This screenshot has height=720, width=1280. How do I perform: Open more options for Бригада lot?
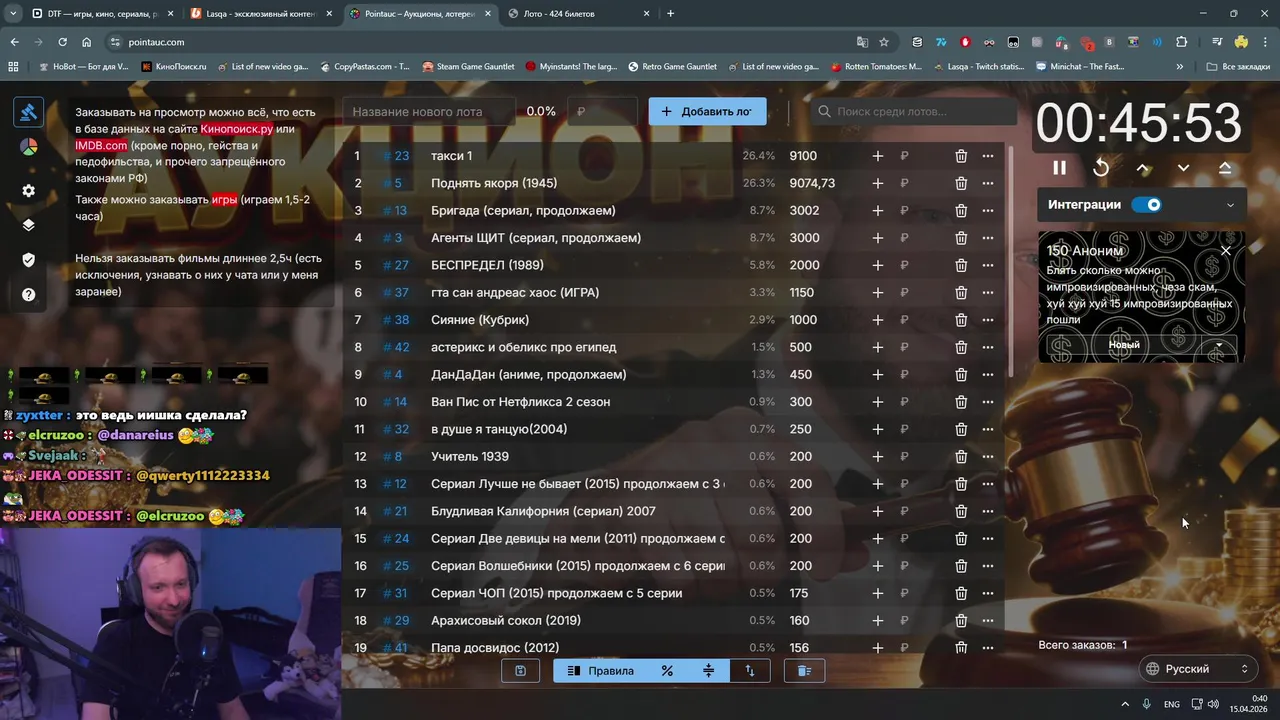(988, 210)
